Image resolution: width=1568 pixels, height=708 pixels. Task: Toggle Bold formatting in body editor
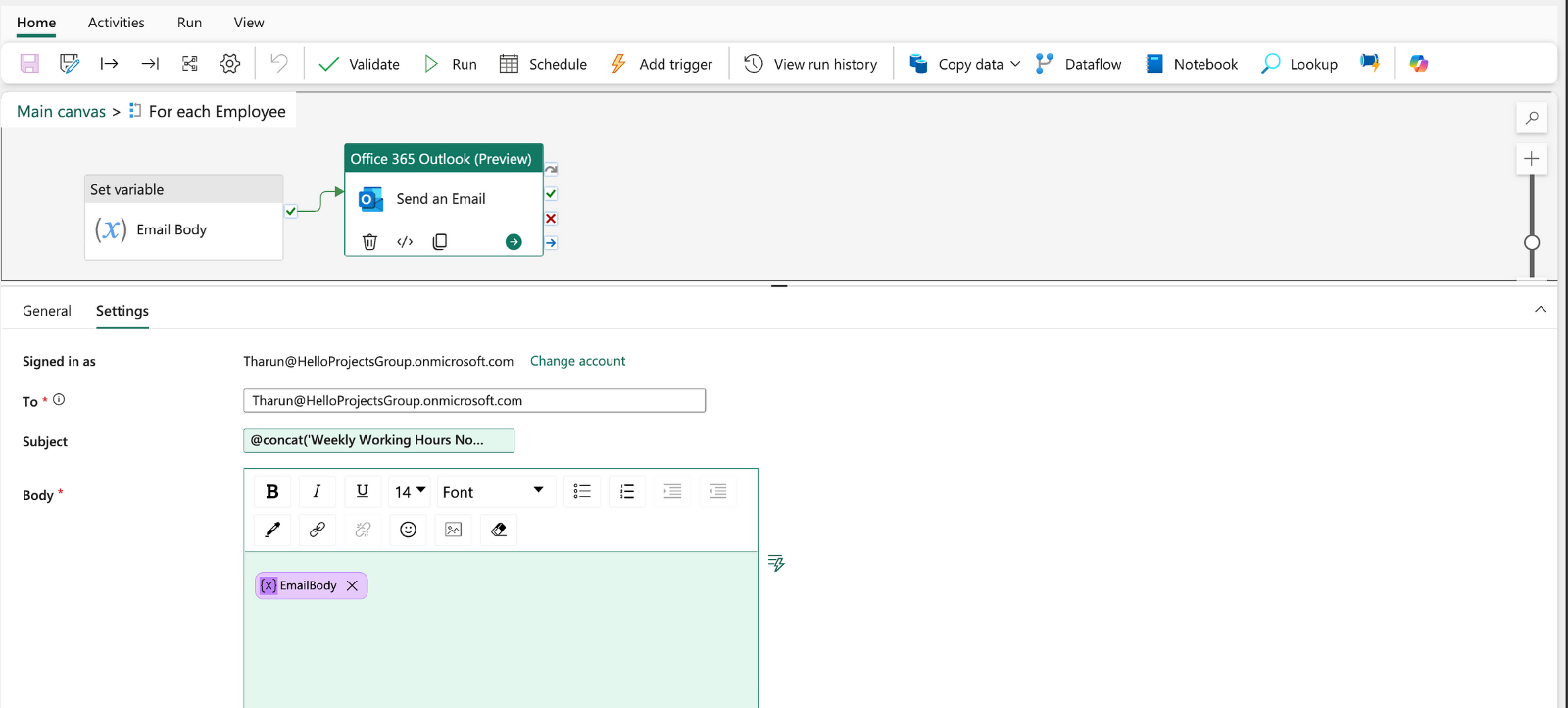tap(272, 491)
